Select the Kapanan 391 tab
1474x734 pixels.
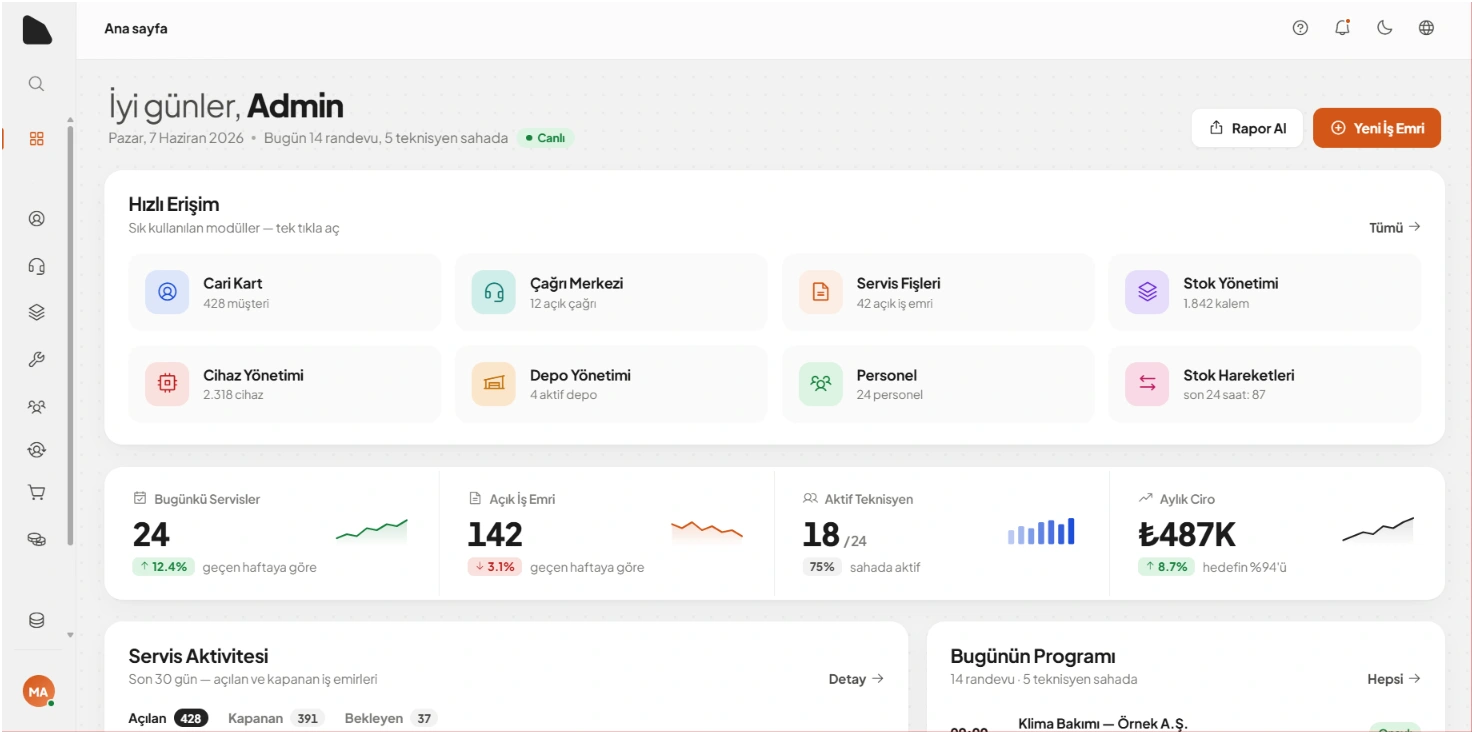pos(276,718)
